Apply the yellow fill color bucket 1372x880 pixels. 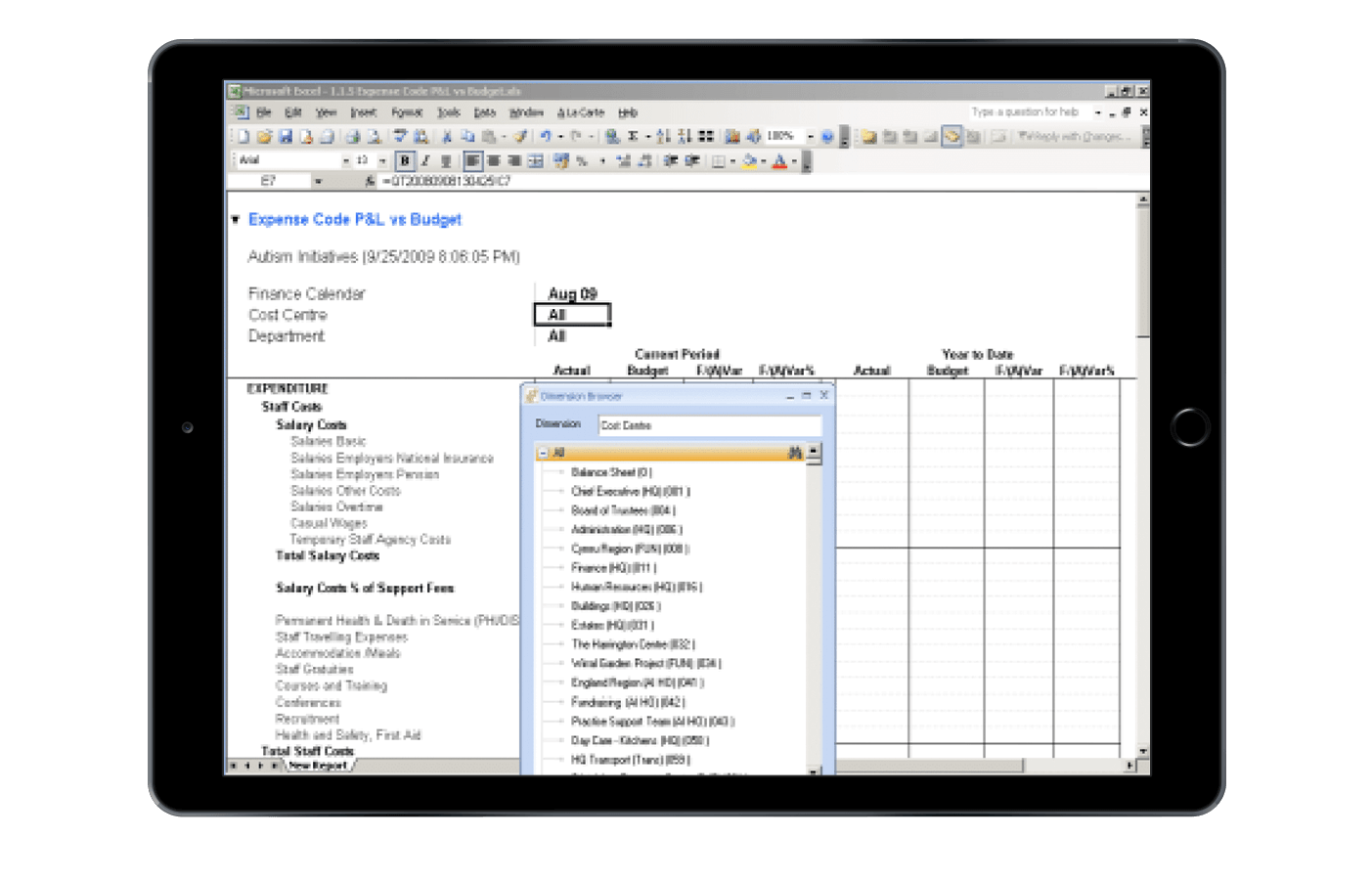click(x=749, y=160)
